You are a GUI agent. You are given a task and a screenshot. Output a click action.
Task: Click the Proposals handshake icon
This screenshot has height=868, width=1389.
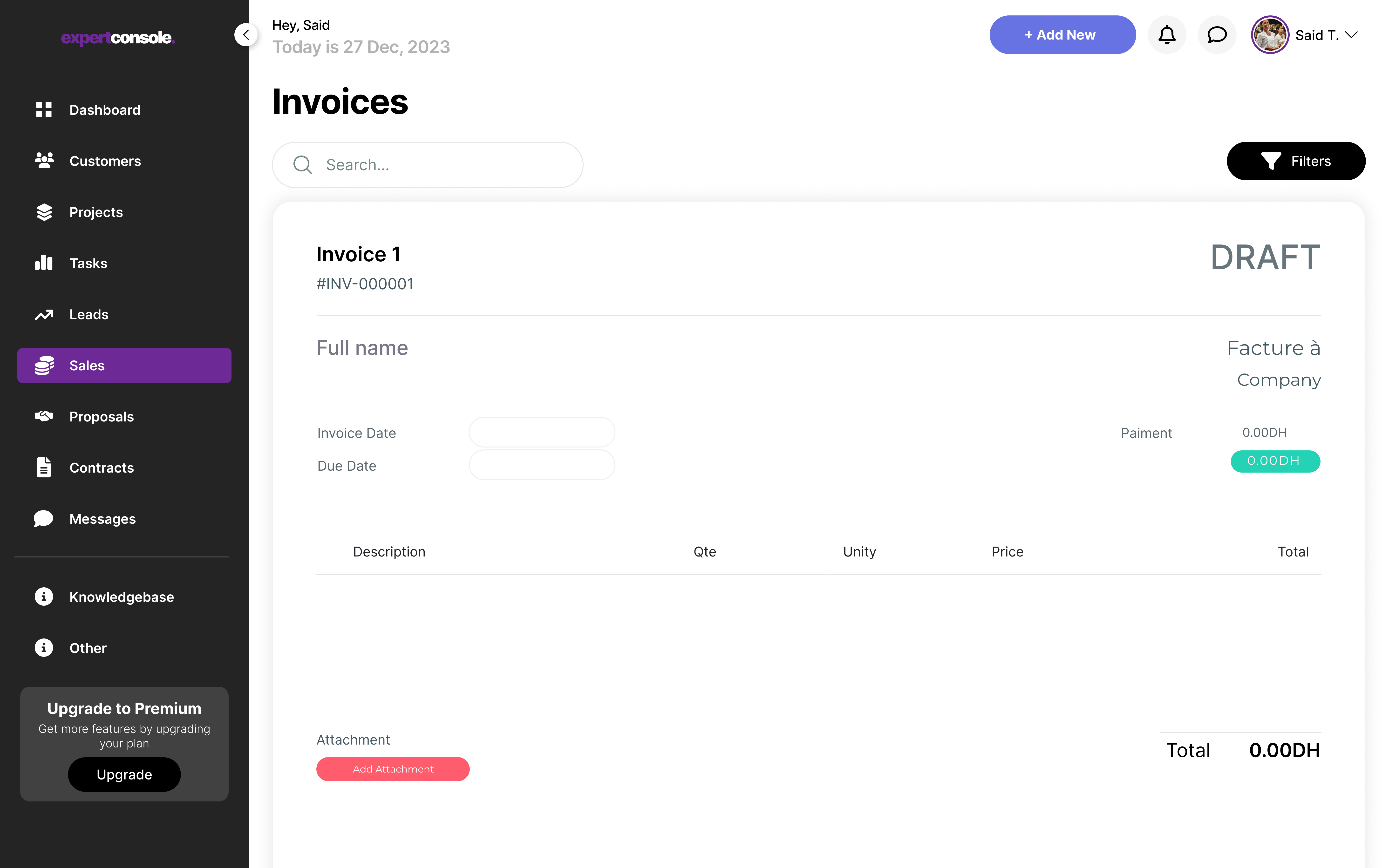point(44,416)
